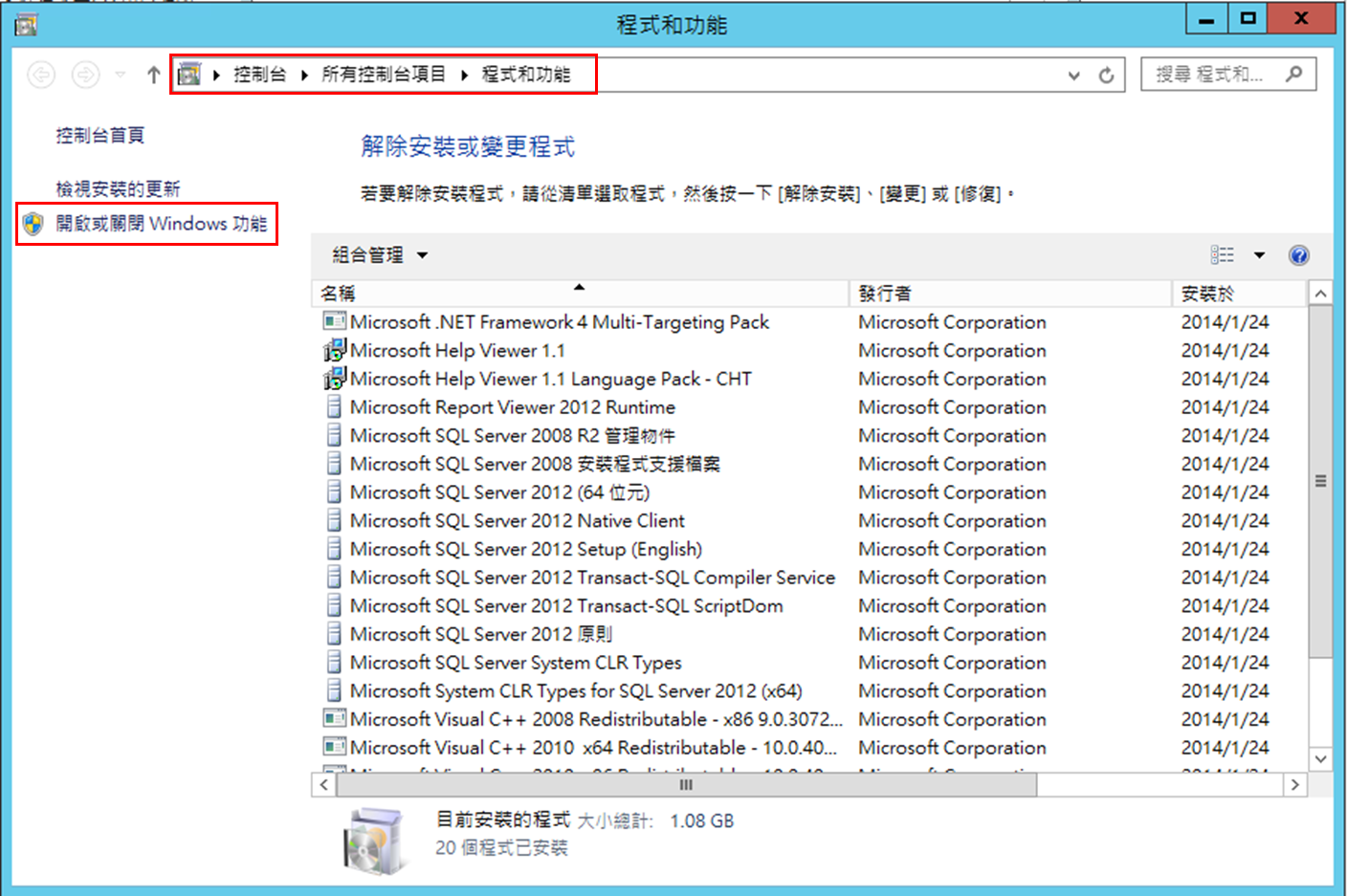Viewport: 1347px width, 896px height.
Task: Select the 程式和功能 breadcrumb
Action: 525,75
